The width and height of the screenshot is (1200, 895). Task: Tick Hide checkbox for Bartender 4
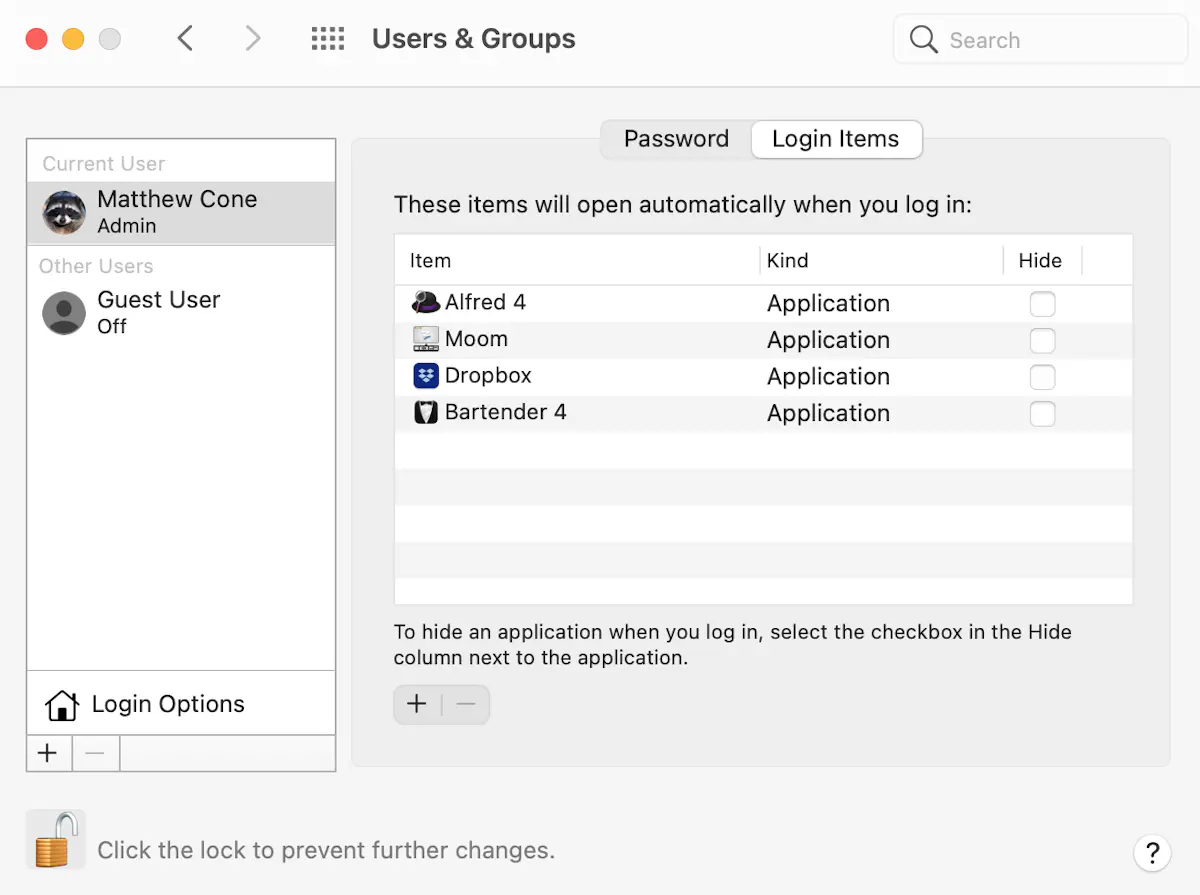[x=1042, y=414]
